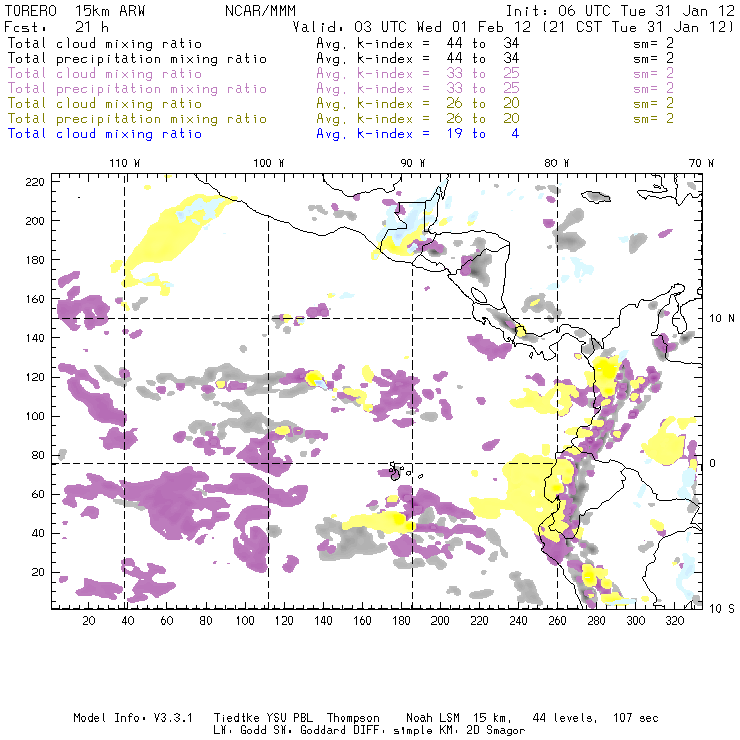Select purple 'Total cloud mixing ratio' legend line
This screenshot has height=740, width=740.
[105, 74]
